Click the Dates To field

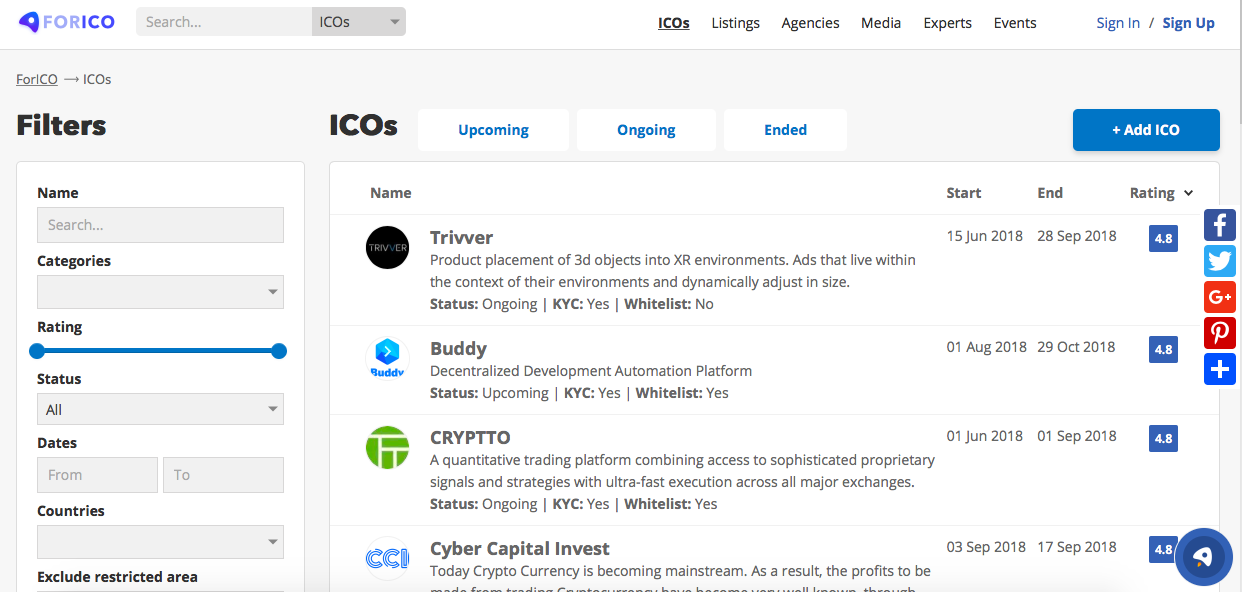223,475
